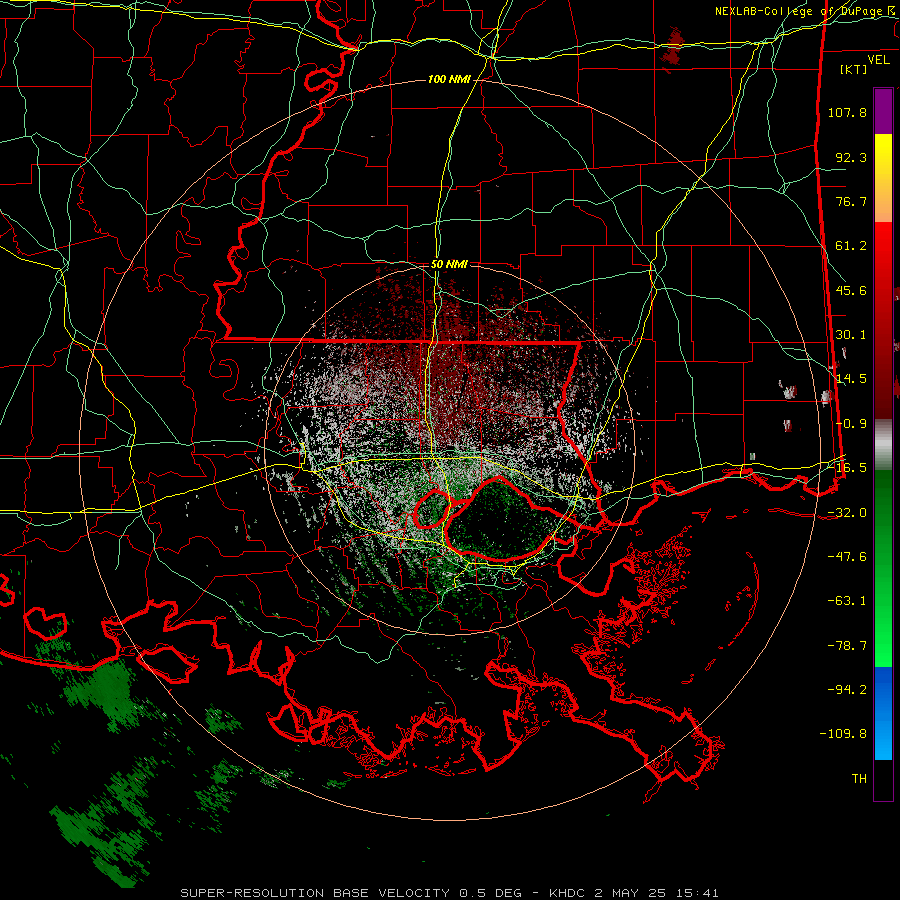Click the VEL legend title

click(878, 59)
